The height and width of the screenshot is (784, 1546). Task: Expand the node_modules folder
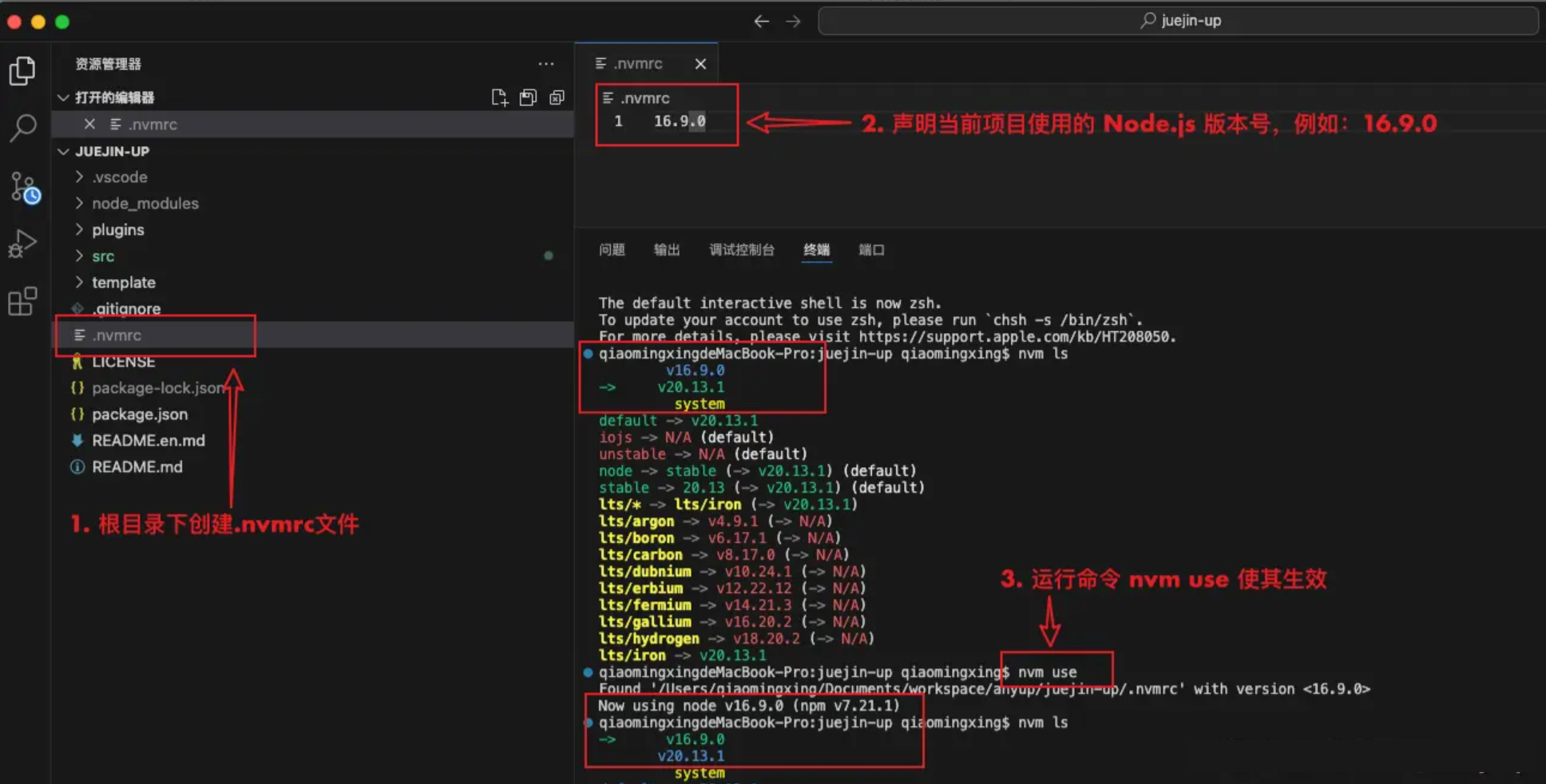(312, 203)
